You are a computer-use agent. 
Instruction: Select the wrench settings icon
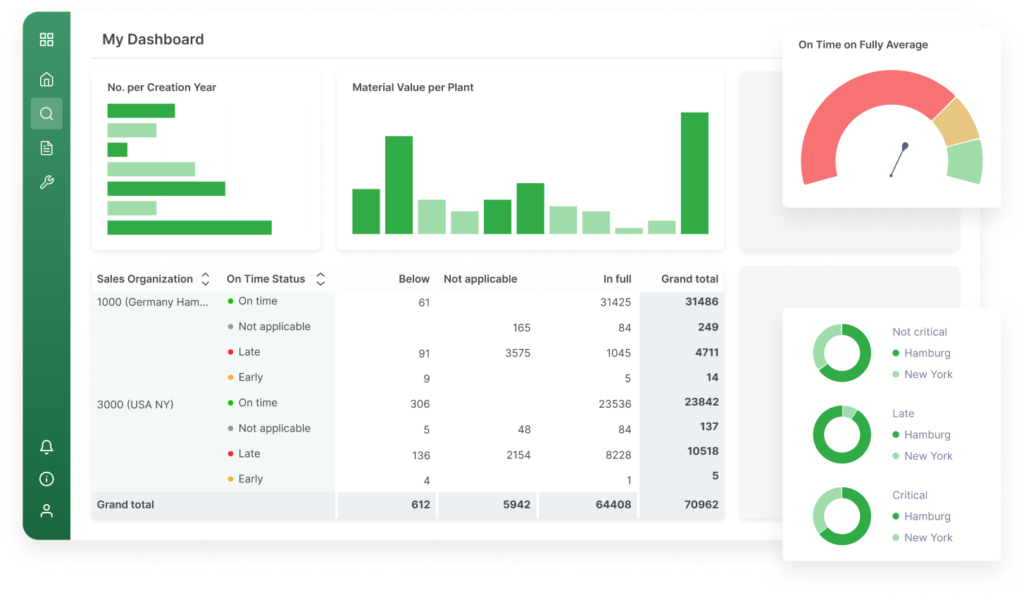click(x=46, y=181)
